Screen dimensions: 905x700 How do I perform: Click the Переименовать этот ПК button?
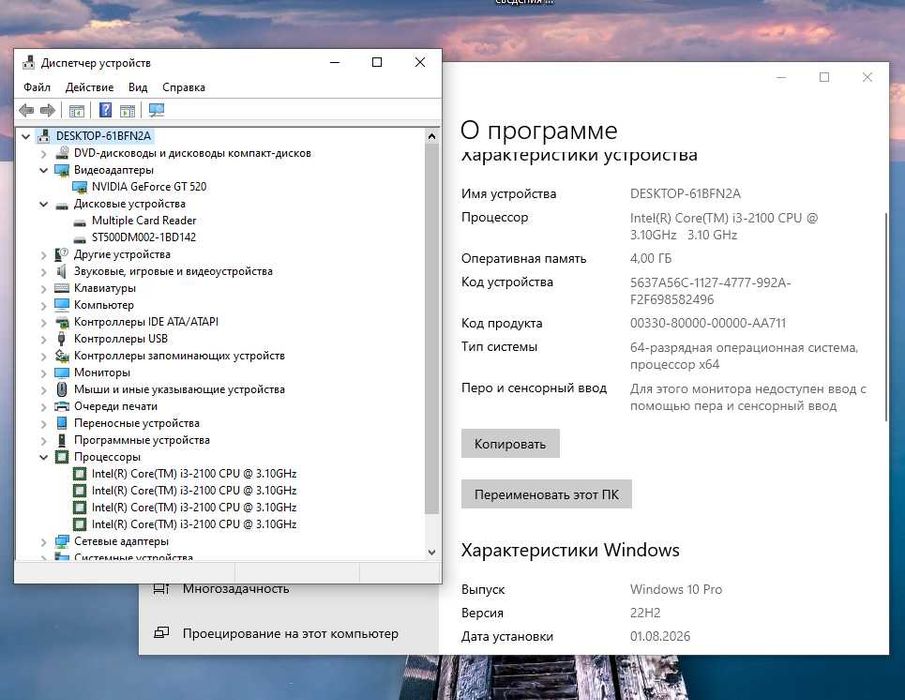tap(547, 495)
